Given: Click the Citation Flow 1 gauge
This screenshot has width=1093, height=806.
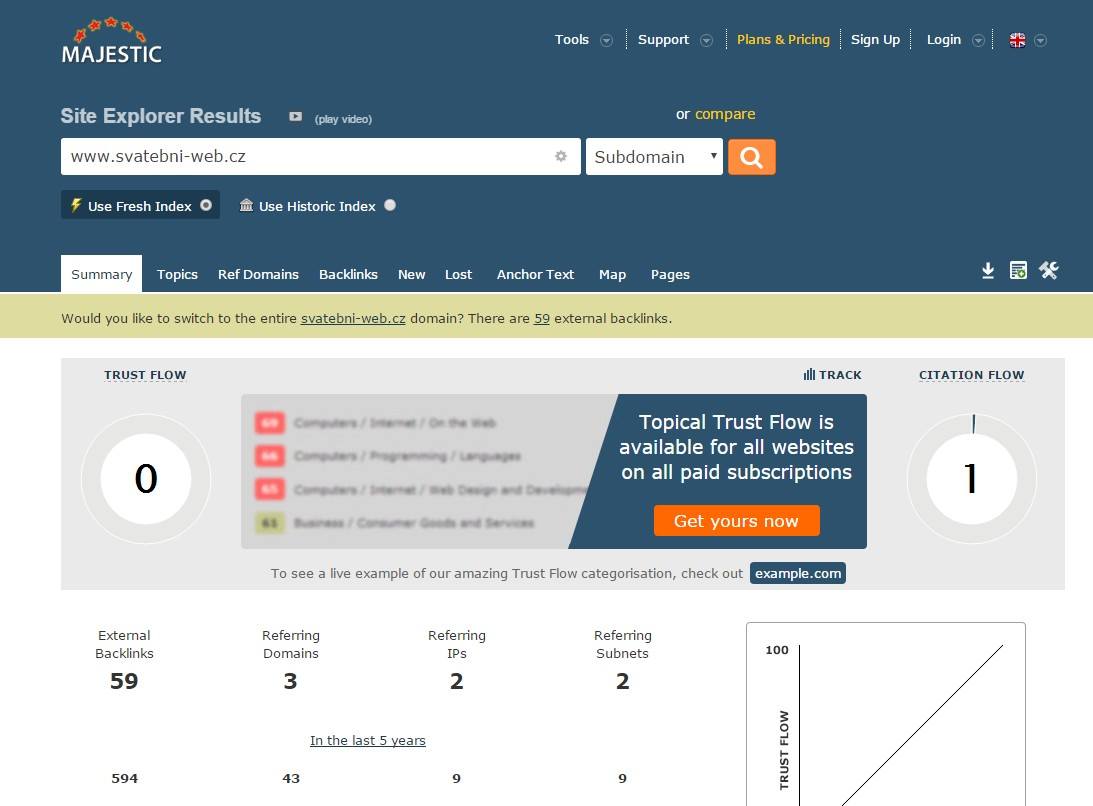Looking at the screenshot, I should click(x=972, y=478).
